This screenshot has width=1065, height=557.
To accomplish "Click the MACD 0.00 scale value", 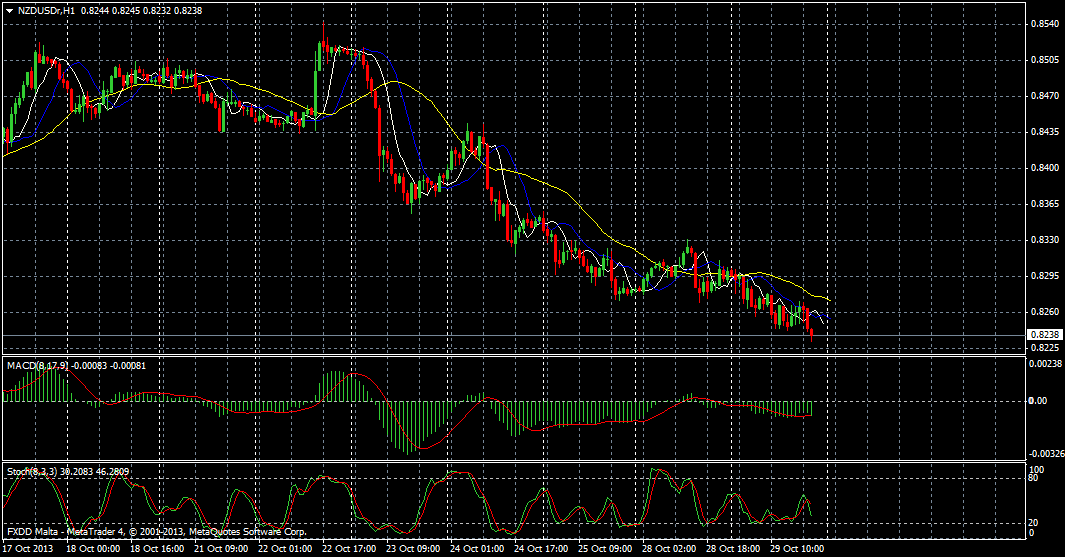I will (x=1038, y=401).
